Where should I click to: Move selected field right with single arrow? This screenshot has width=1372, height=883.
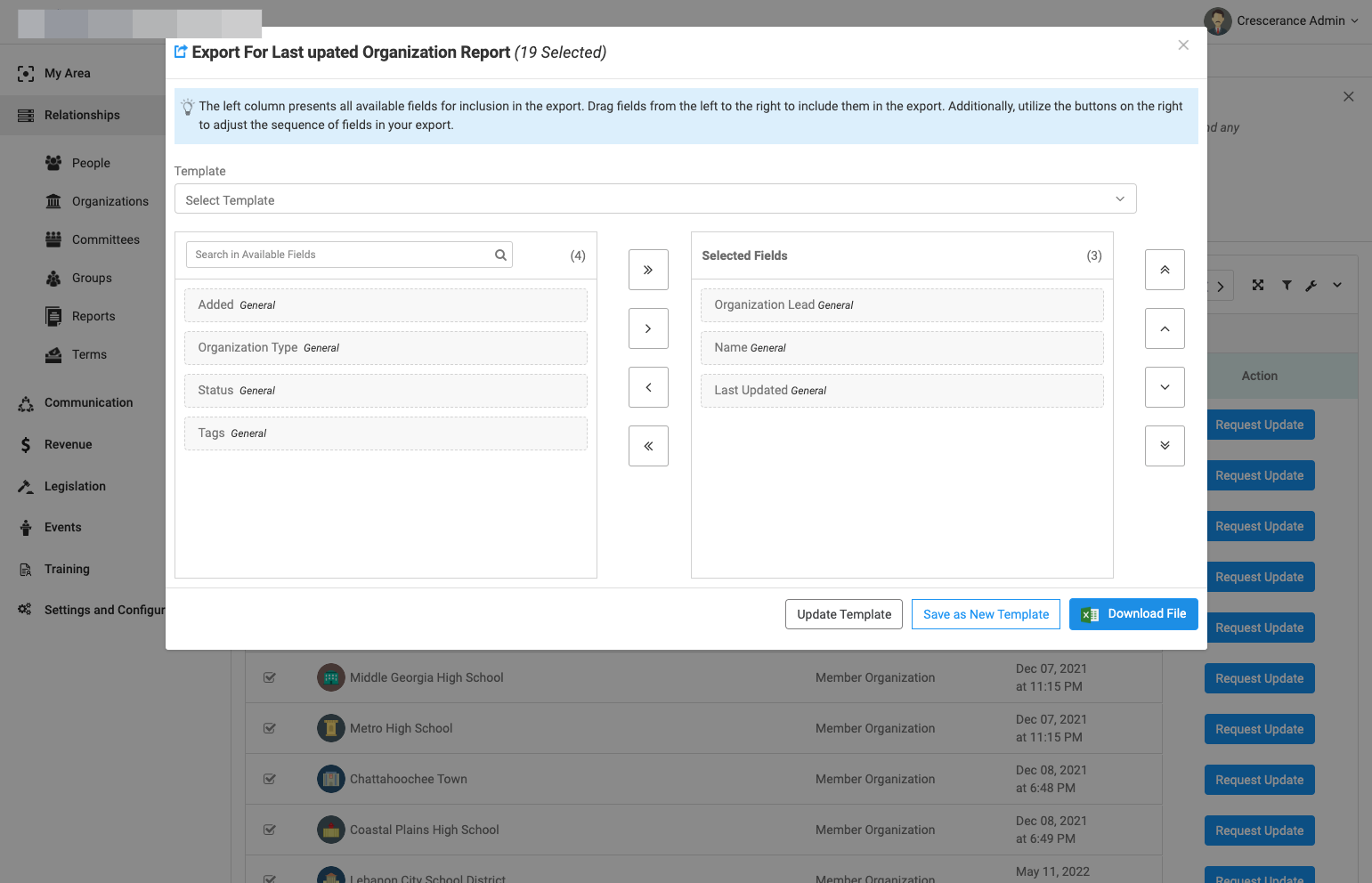coord(648,328)
